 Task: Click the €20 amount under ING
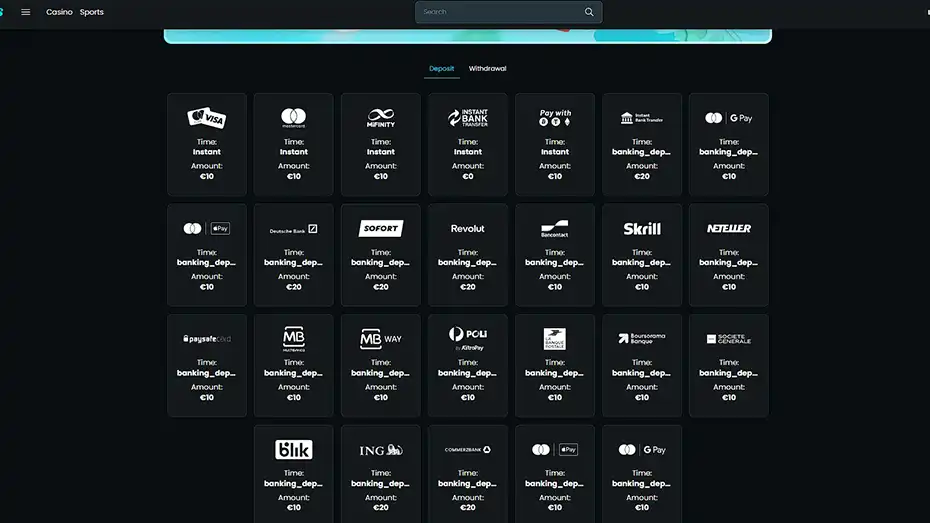[381, 508]
